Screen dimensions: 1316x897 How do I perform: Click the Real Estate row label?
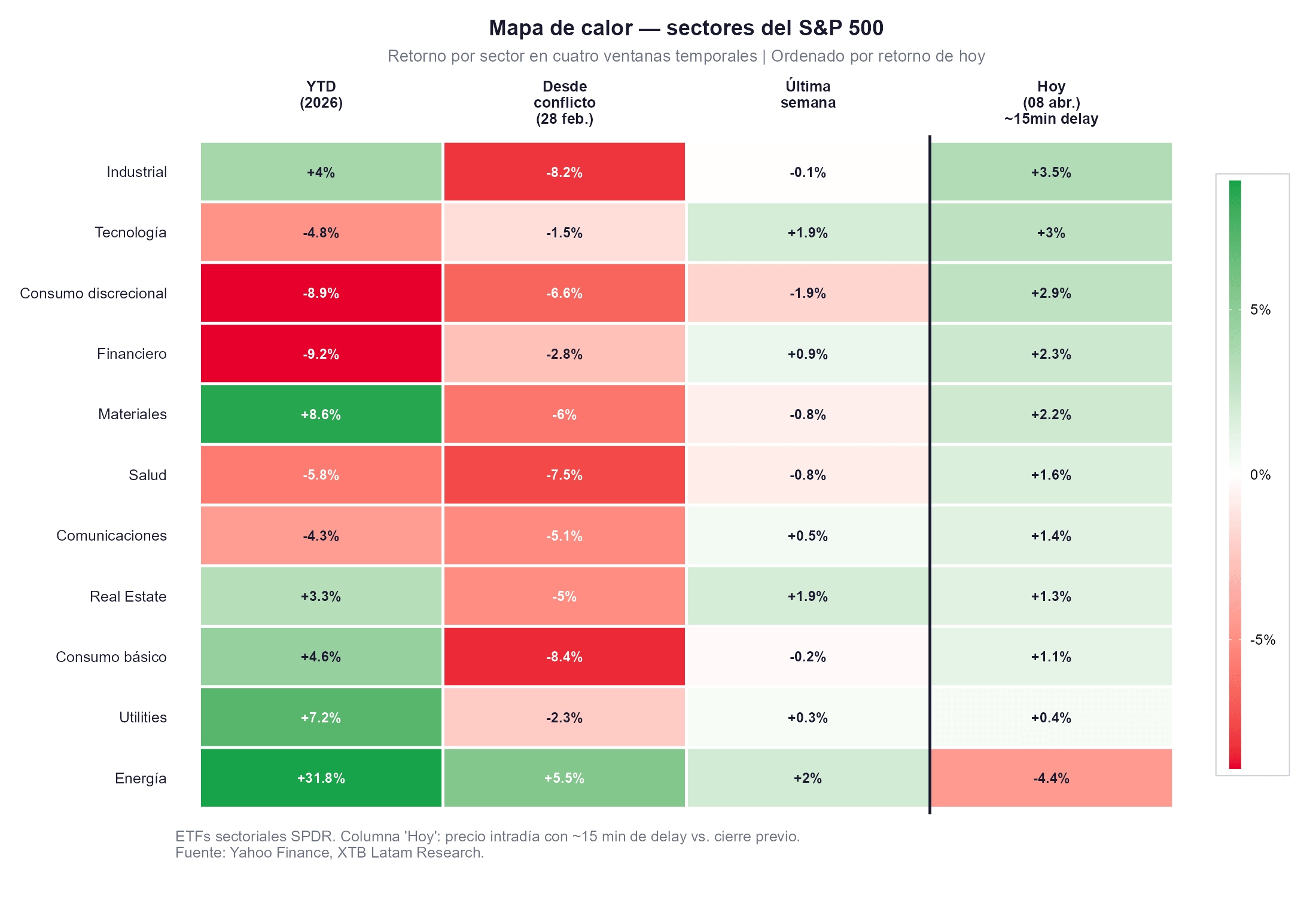(128, 596)
